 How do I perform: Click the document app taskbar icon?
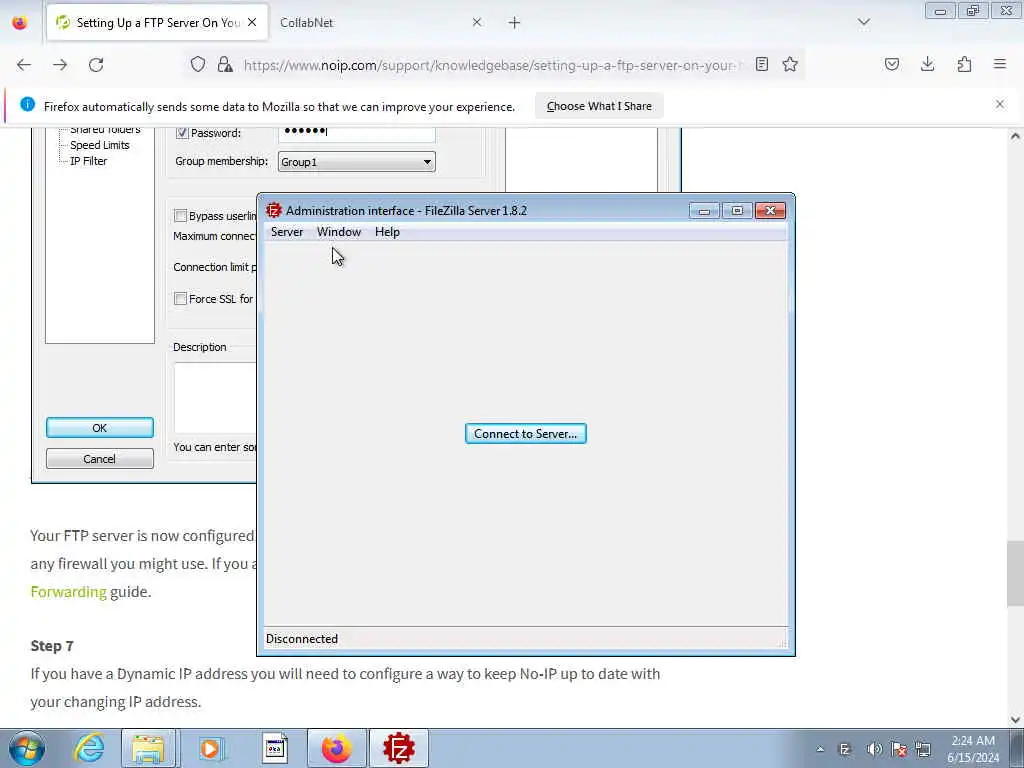[x=275, y=748]
